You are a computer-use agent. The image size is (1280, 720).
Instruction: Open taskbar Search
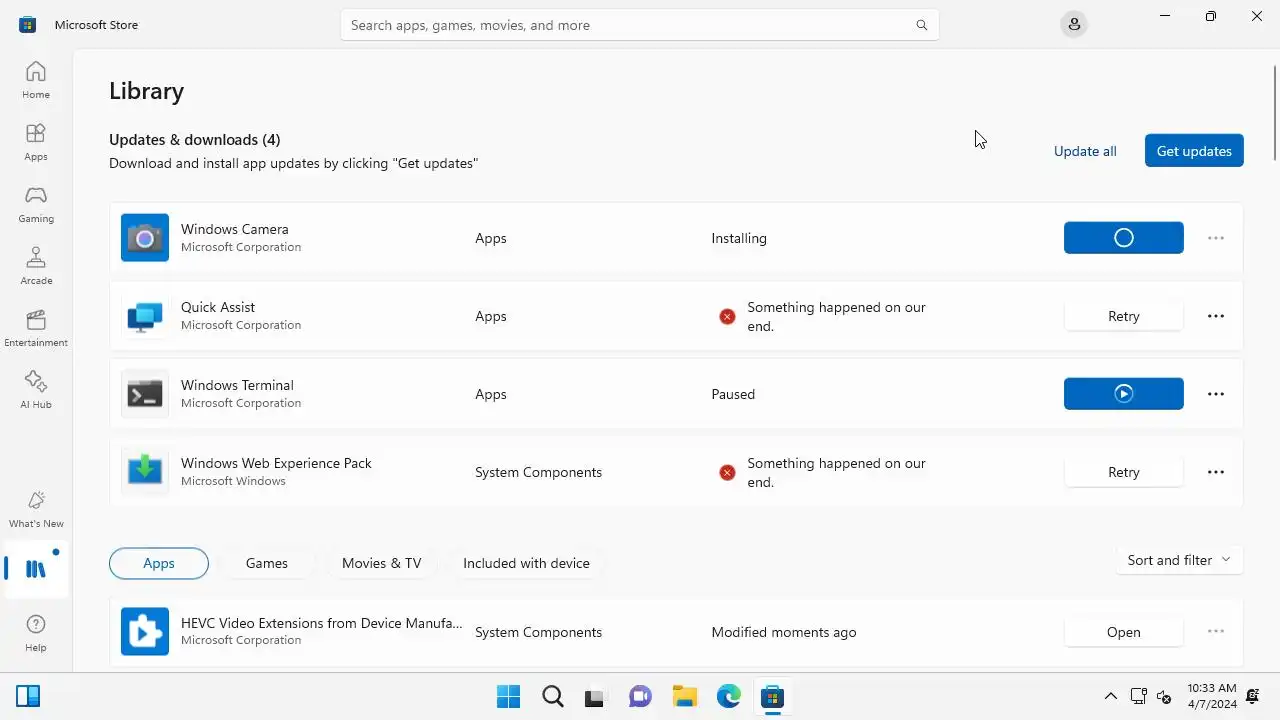click(552, 696)
